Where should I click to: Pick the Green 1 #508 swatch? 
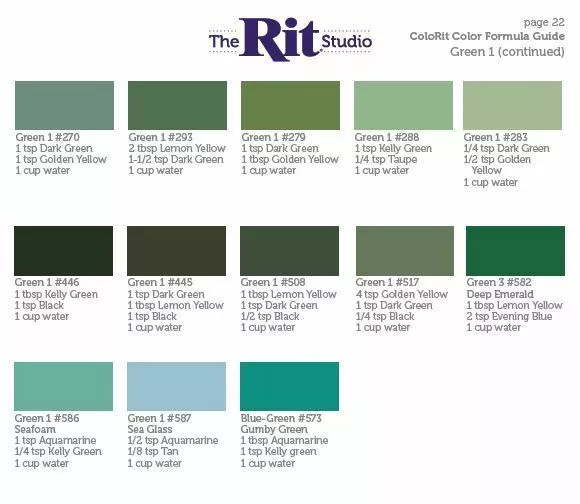(x=289, y=251)
